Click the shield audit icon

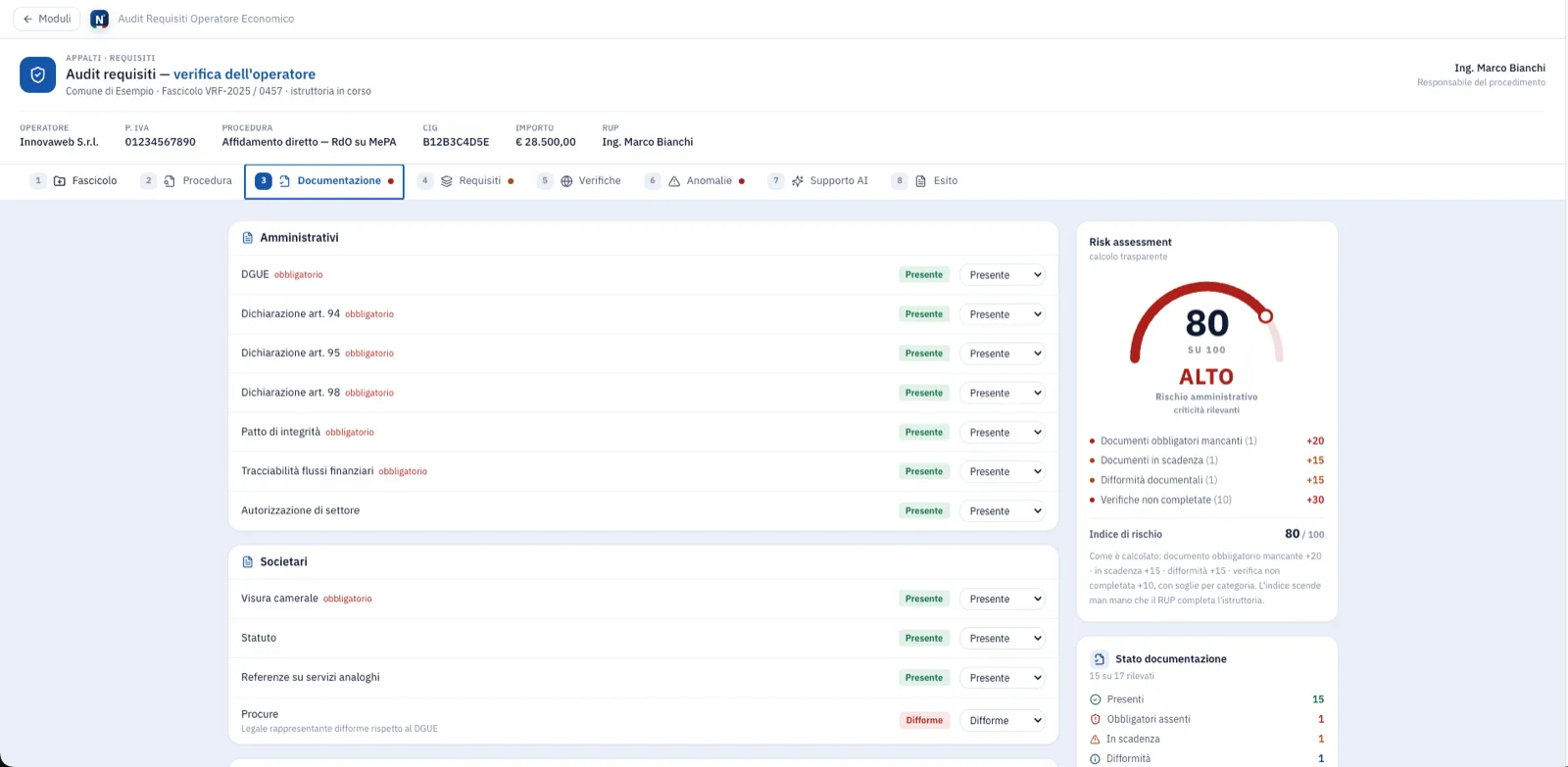(x=37, y=74)
